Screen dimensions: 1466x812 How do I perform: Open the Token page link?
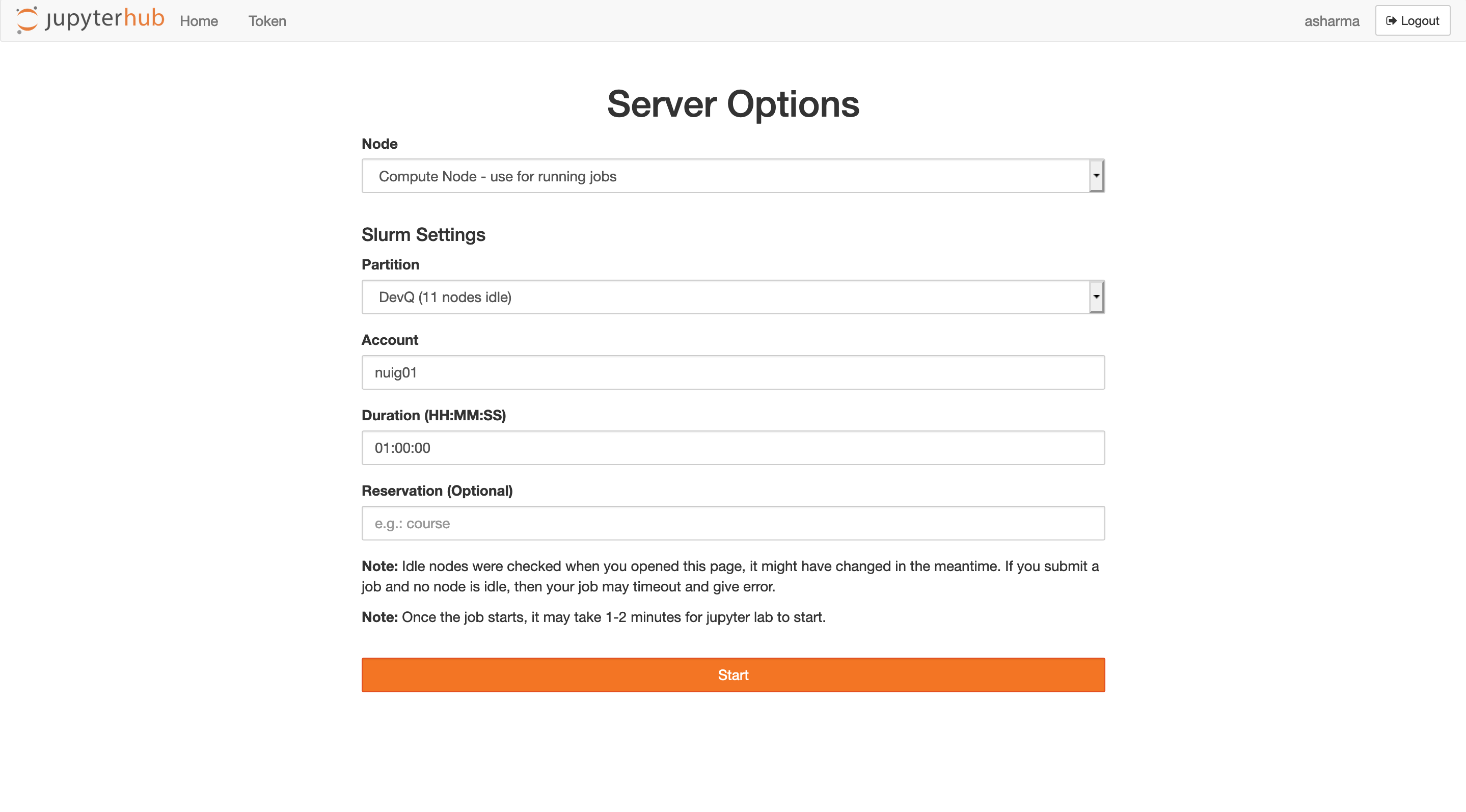(267, 21)
